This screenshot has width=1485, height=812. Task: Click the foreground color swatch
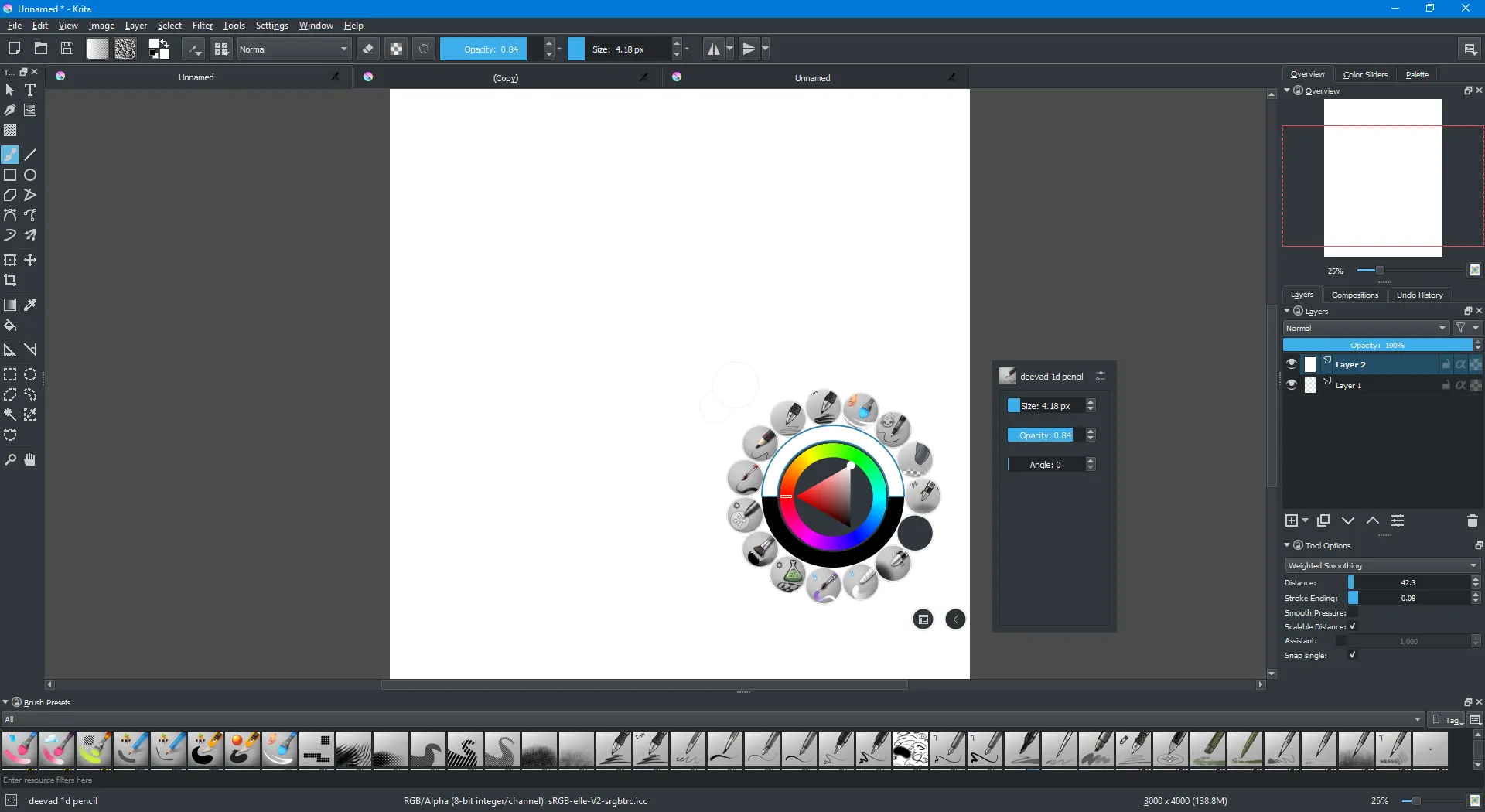(x=155, y=45)
